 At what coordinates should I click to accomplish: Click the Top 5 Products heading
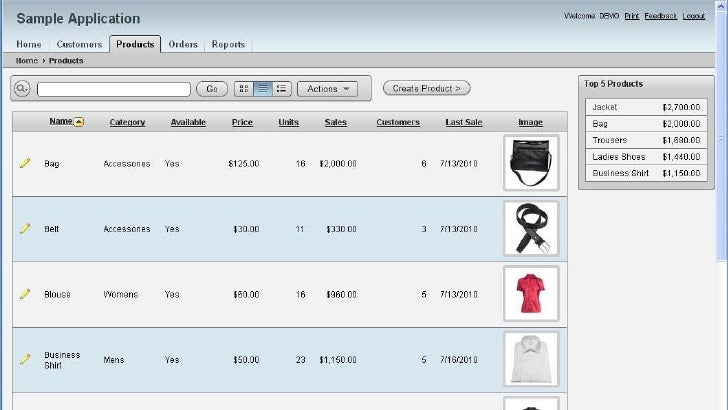613,84
